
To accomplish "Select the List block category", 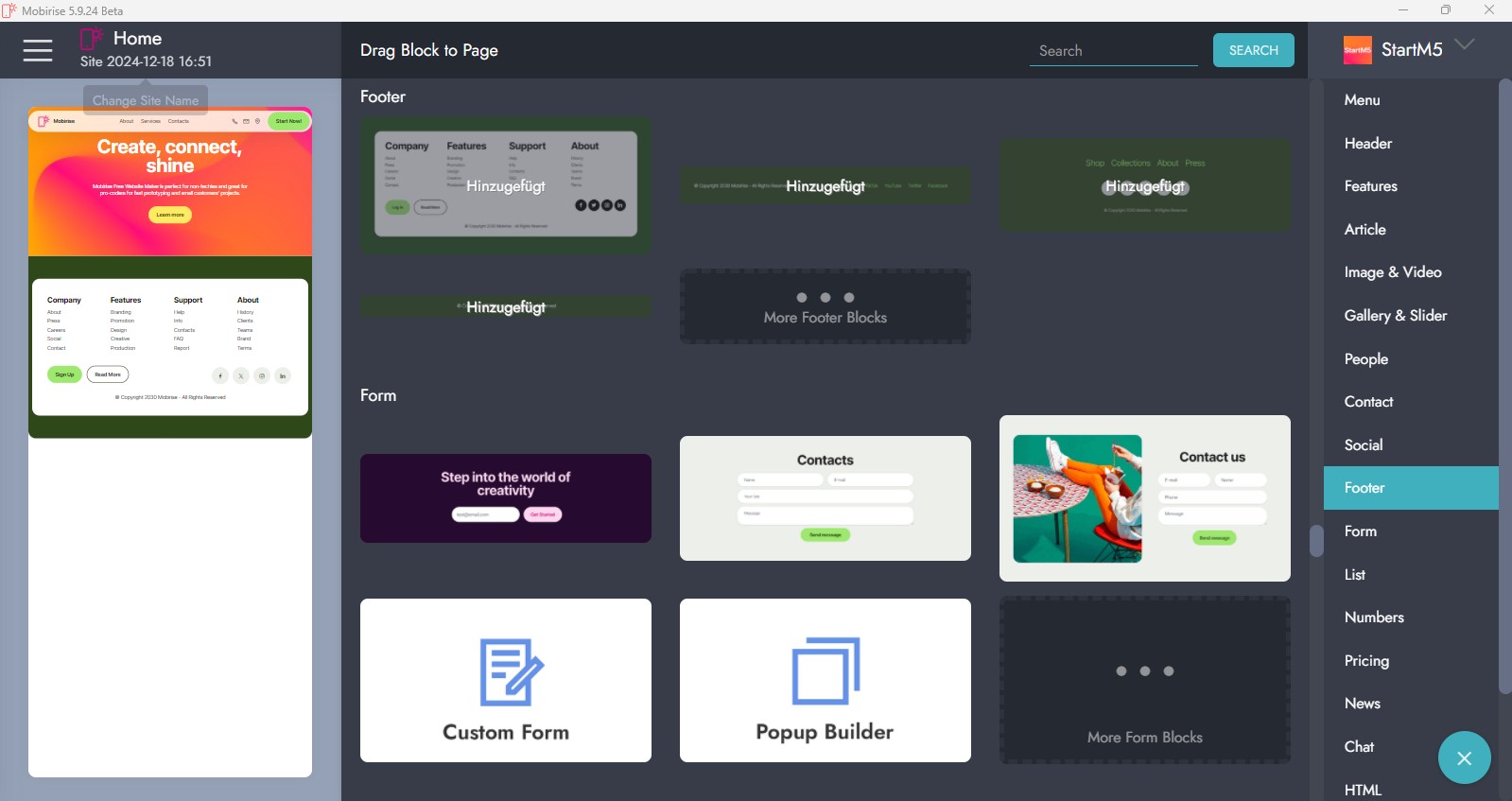I will (1355, 575).
